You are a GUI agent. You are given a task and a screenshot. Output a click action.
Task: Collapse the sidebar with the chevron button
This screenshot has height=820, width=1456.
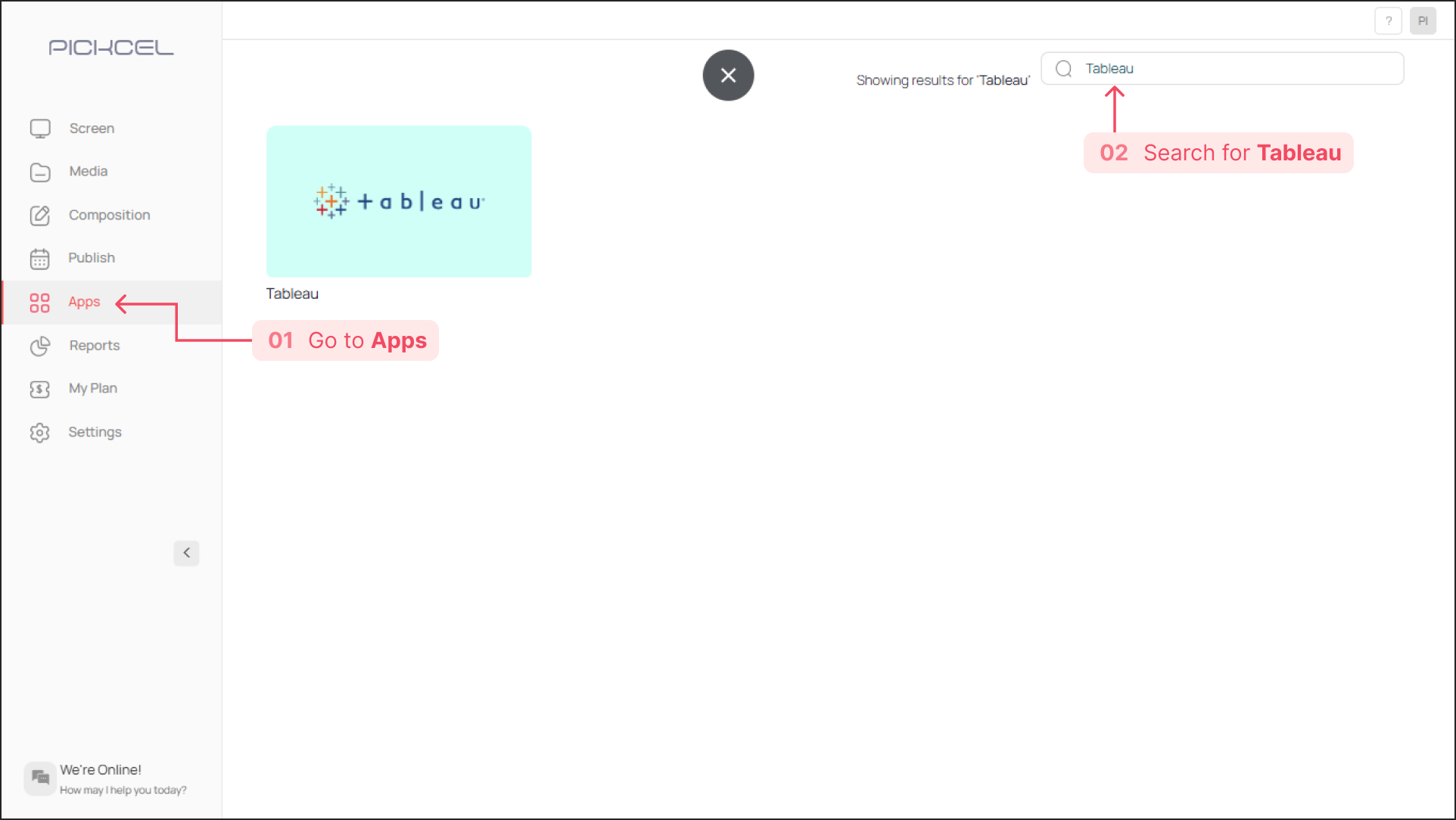(x=186, y=553)
